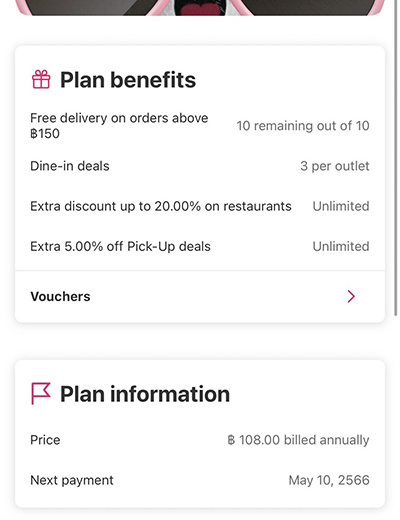Click the ฿ 108.00 billed annually value
Viewport: 400px width, 520px height.
tap(298, 440)
